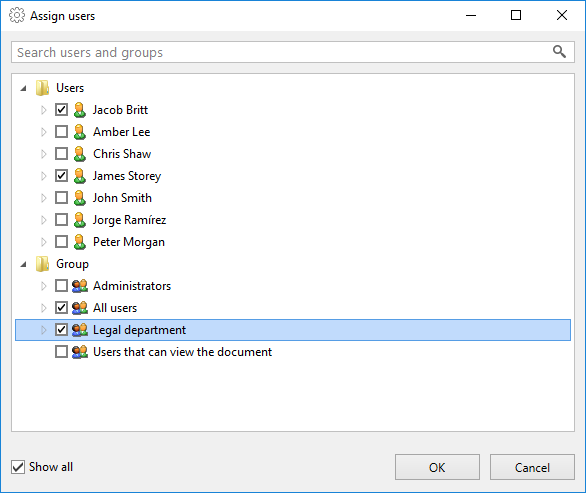Click the Administrators group icon

point(80,286)
